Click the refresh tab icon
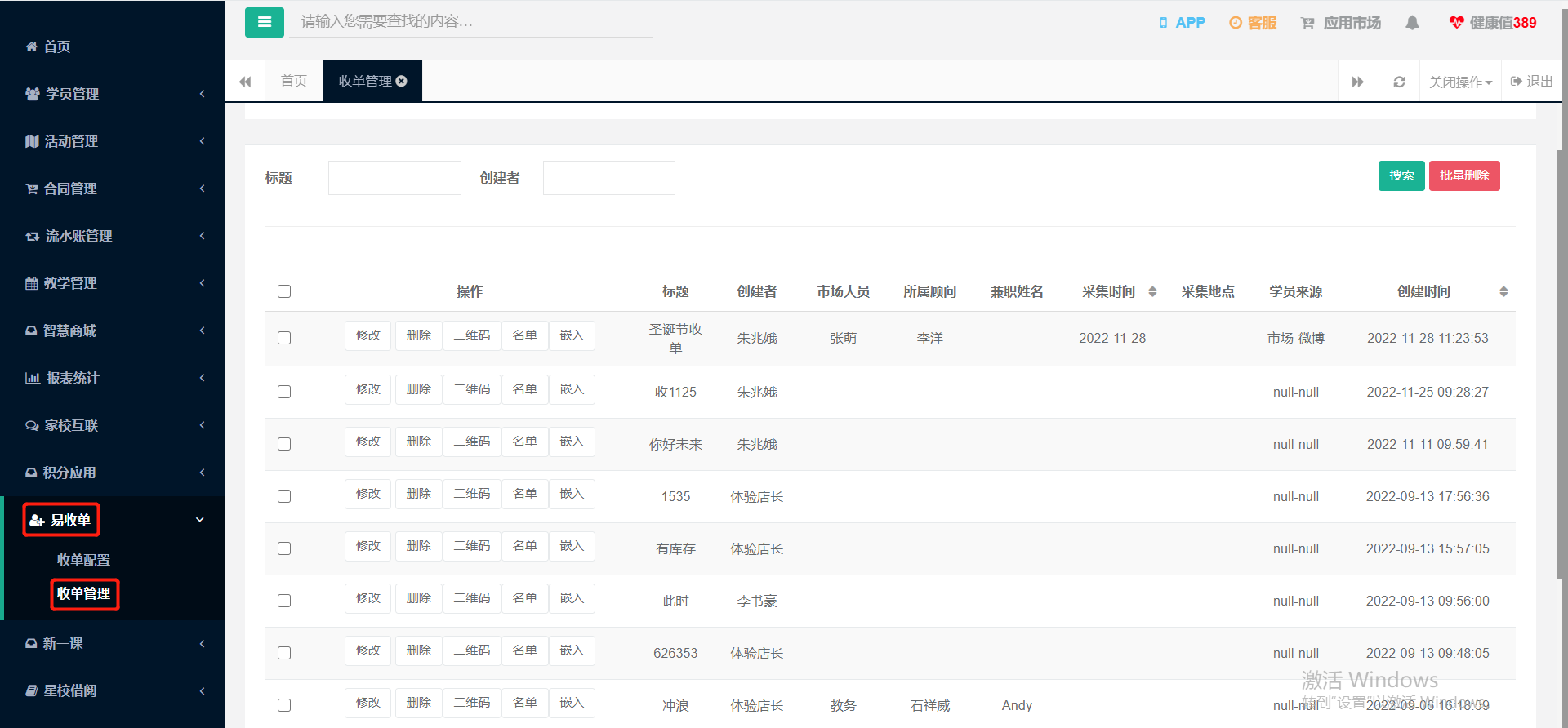Image resolution: width=1568 pixels, height=728 pixels. [1399, 82]
